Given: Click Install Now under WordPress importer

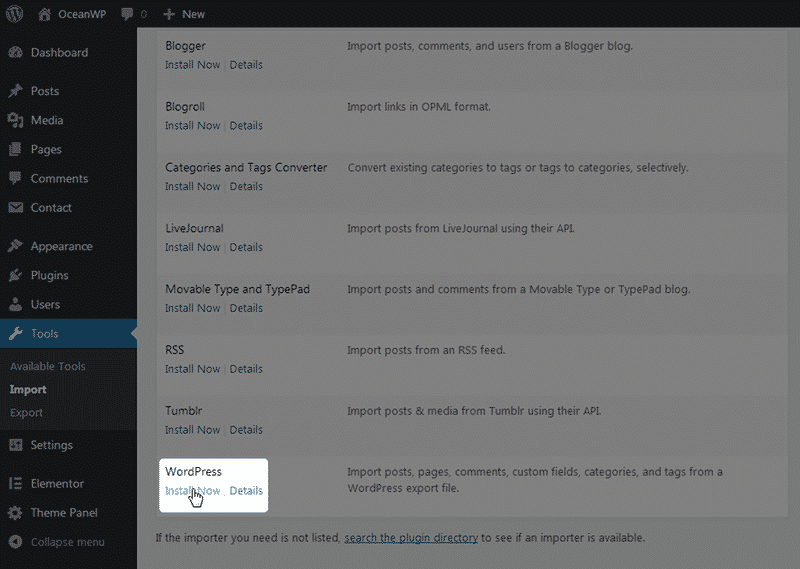Looking at the screenshot, I should tap(192, 490).
